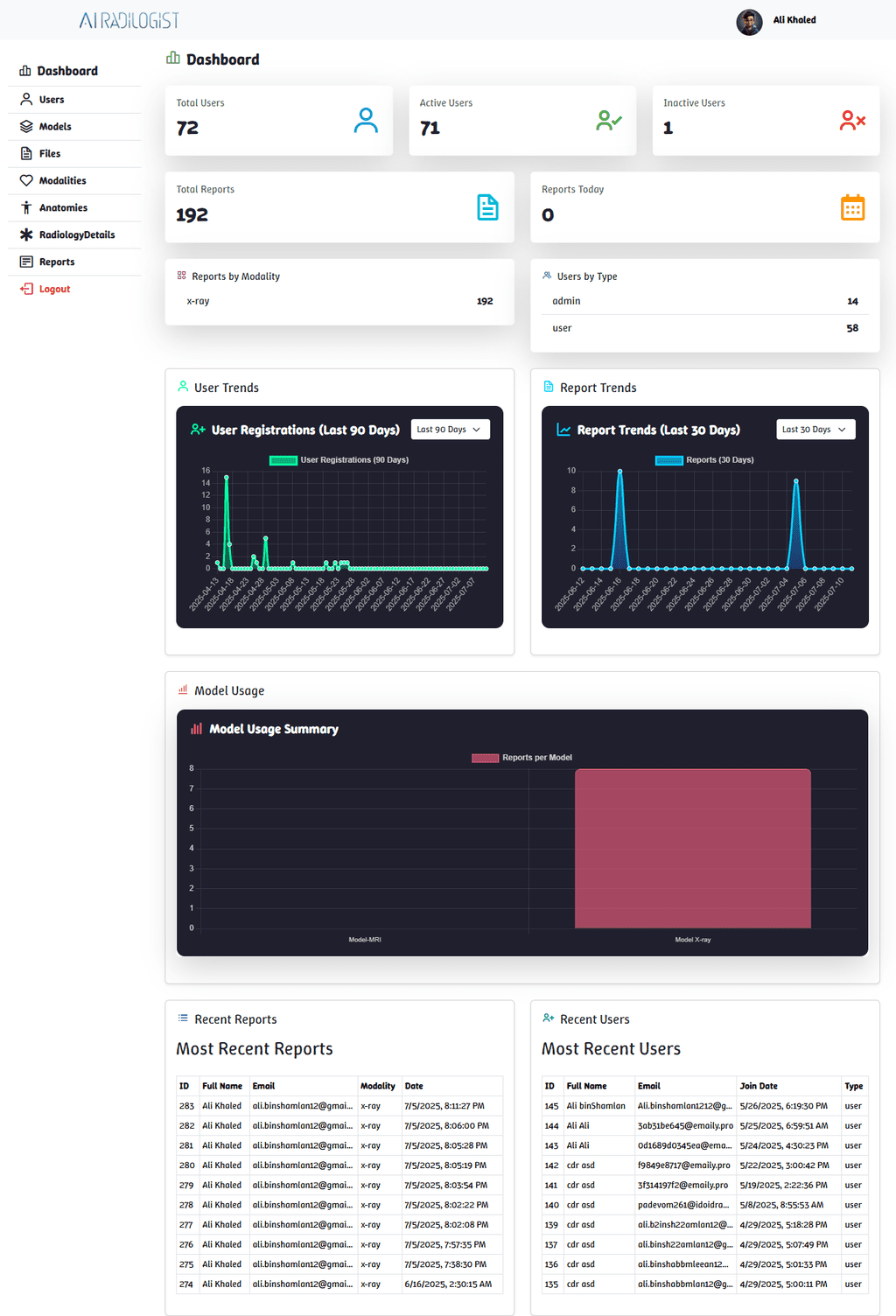Open the Last 30 Days dropdown
896x1316 pixels.
click(x=815, y=430)
